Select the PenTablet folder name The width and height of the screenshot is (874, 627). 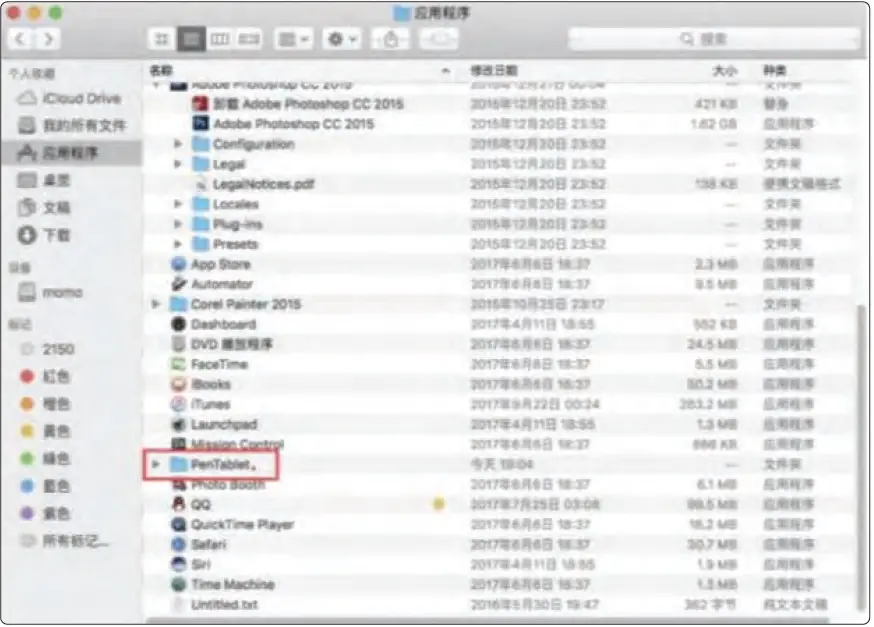point(223,464)
